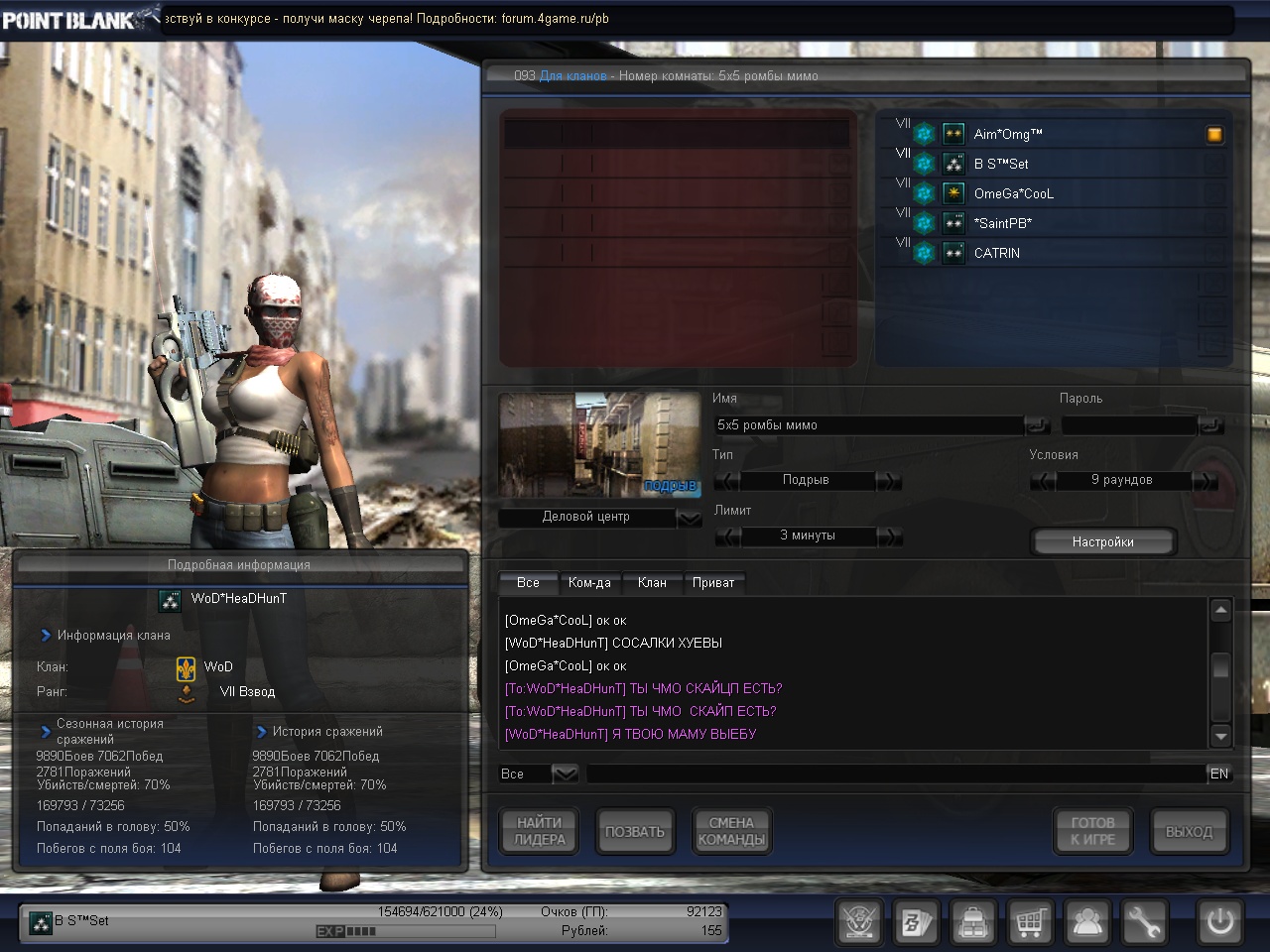
Task: Open the wrench options icon
Action: 1144,922
